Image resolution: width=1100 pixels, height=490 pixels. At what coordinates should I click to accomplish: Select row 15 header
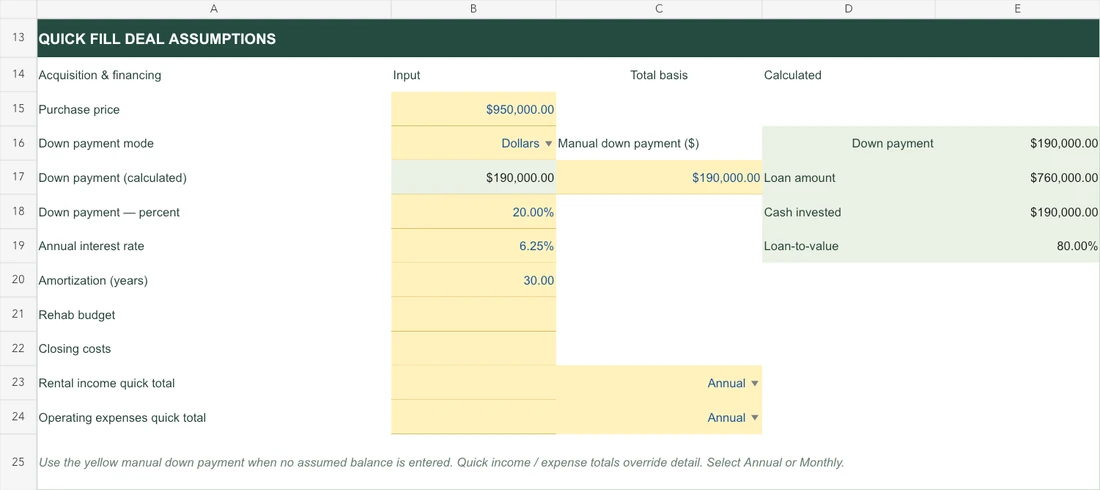[18, 109]
